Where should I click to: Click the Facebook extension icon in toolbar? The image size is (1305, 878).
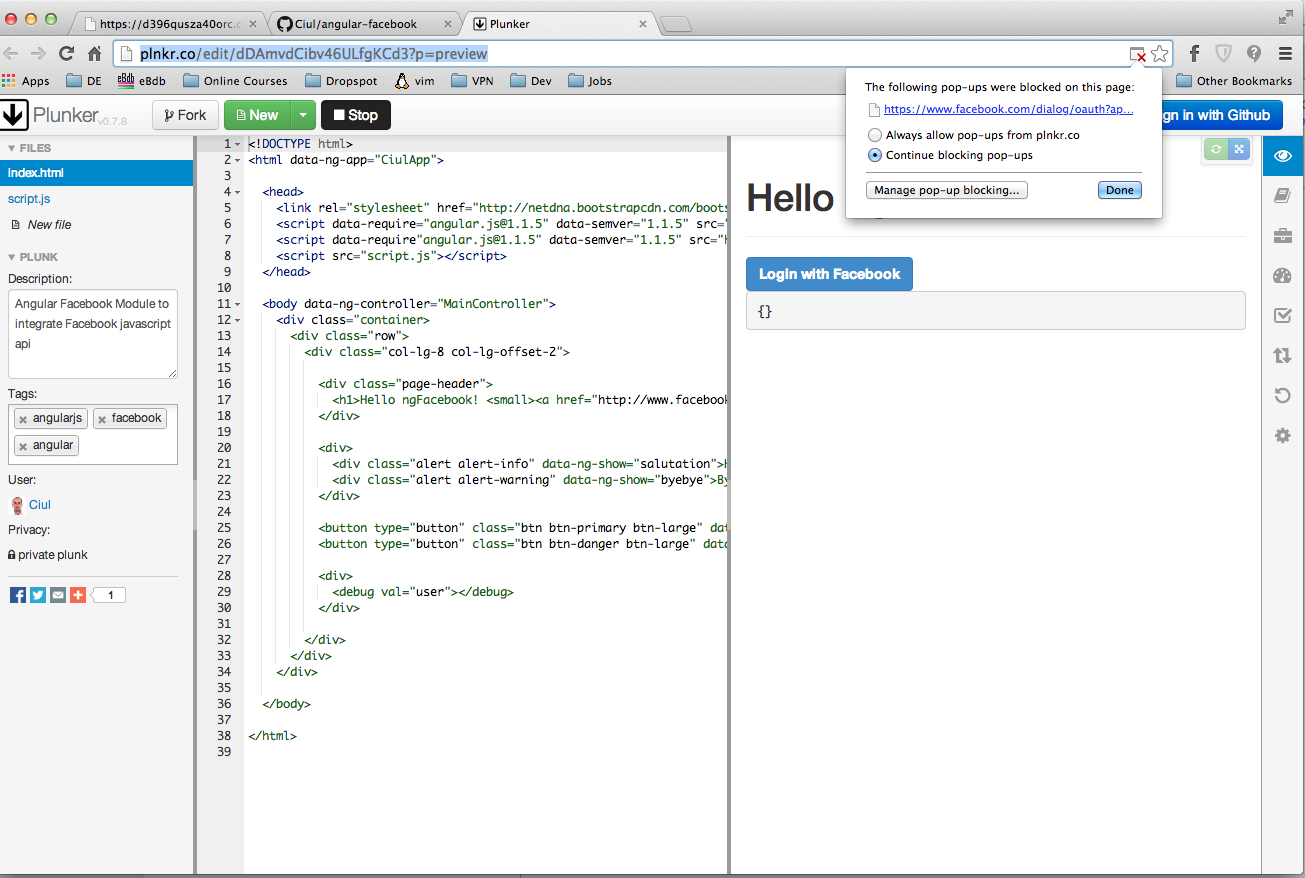coord(1194,54)
